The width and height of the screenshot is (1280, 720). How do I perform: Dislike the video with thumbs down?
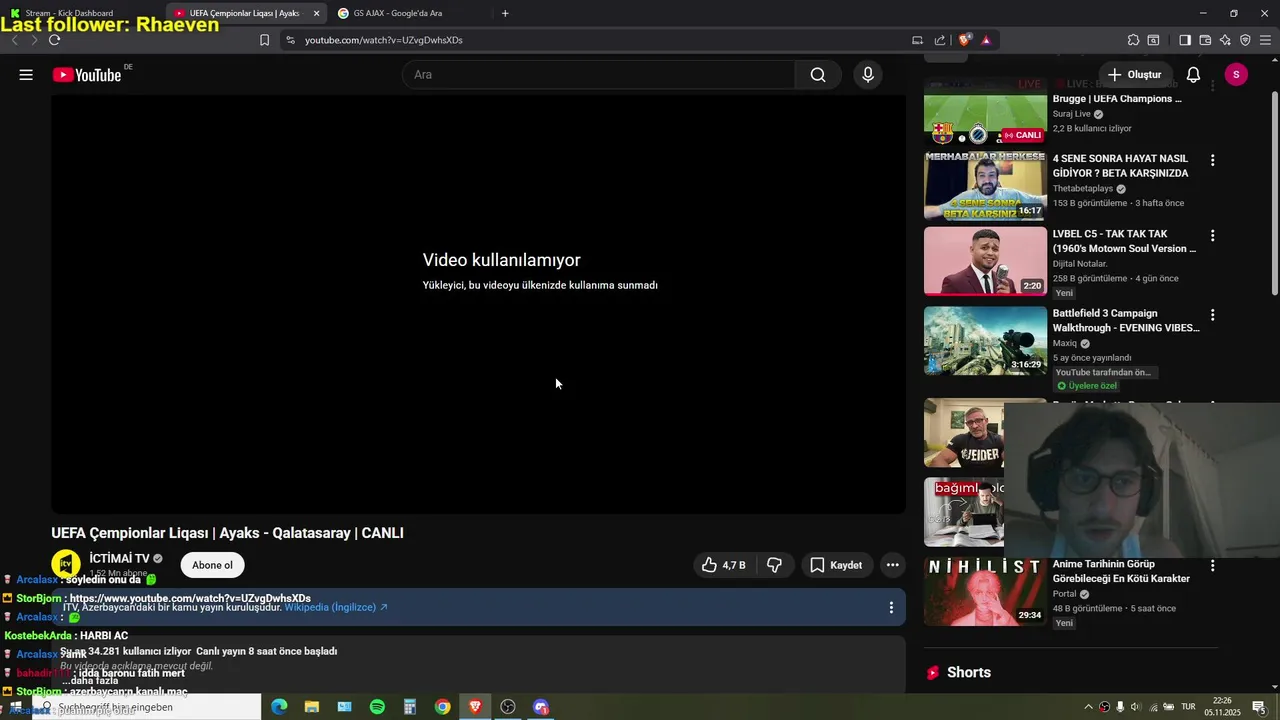tap(774, 565)
